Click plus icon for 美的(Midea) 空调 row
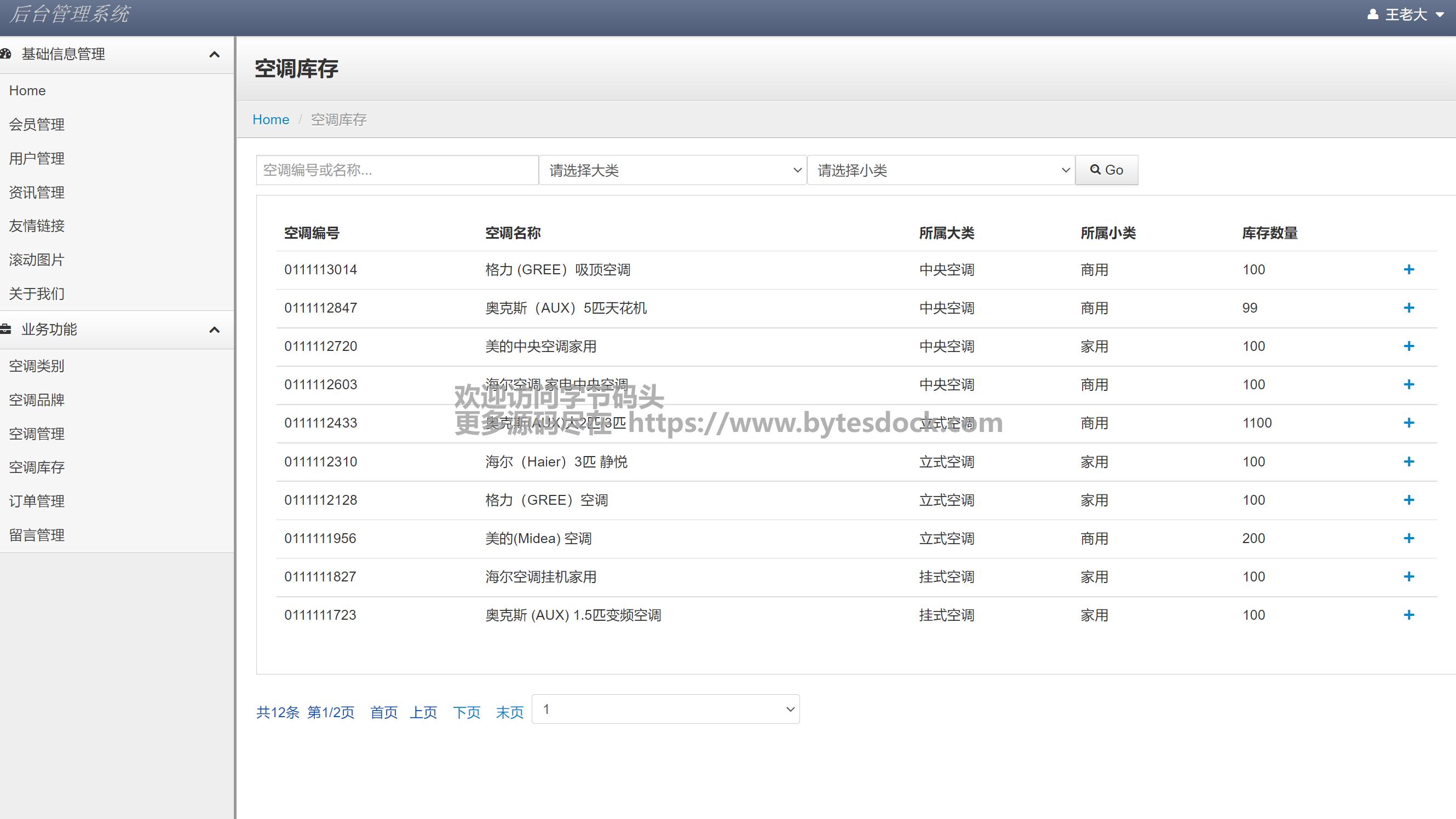 (x=1408, y=538)
